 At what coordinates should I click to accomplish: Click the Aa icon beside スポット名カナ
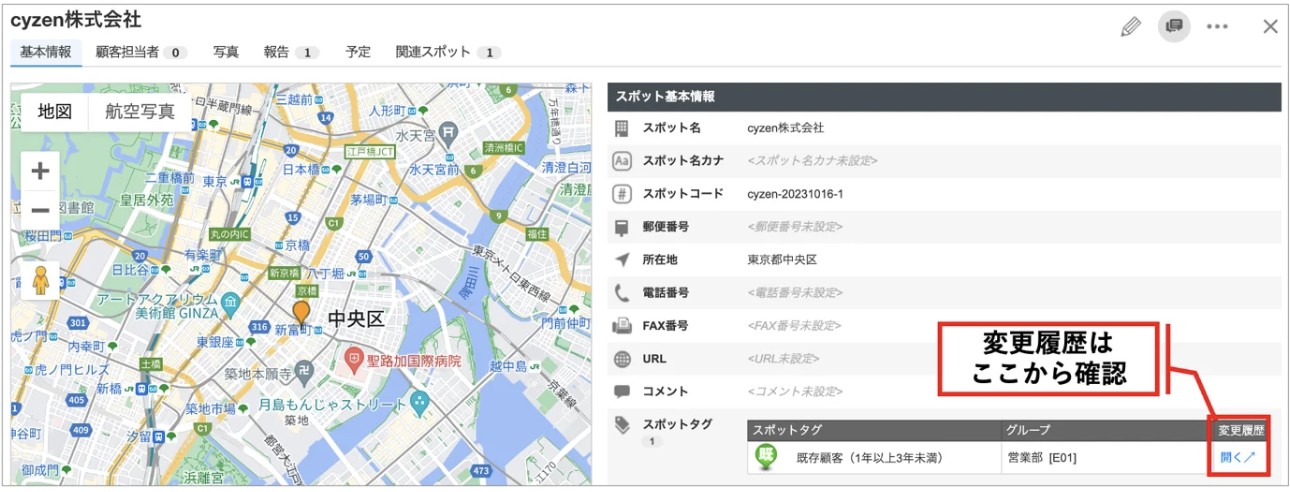point(622,161)
